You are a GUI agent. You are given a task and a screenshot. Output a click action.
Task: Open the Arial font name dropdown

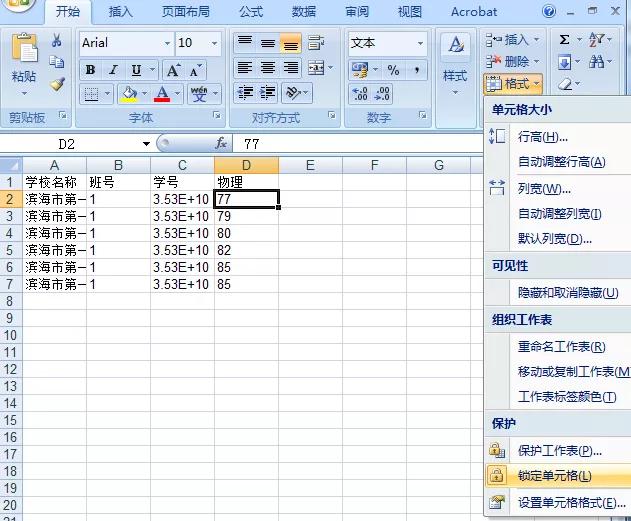[x=167, y=43]
